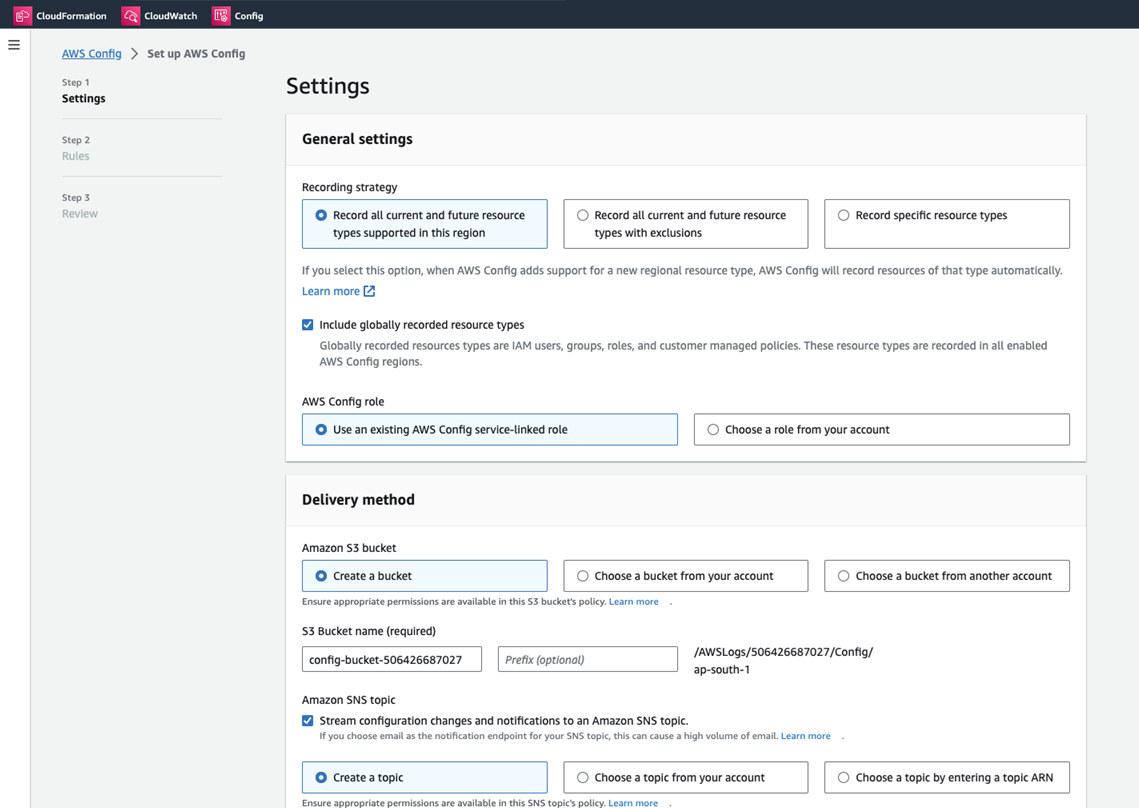The height and width of the screenshot is (808, 1139).
Task: Click the Prefix (optional) input field
Action: [x=588, y=659]
